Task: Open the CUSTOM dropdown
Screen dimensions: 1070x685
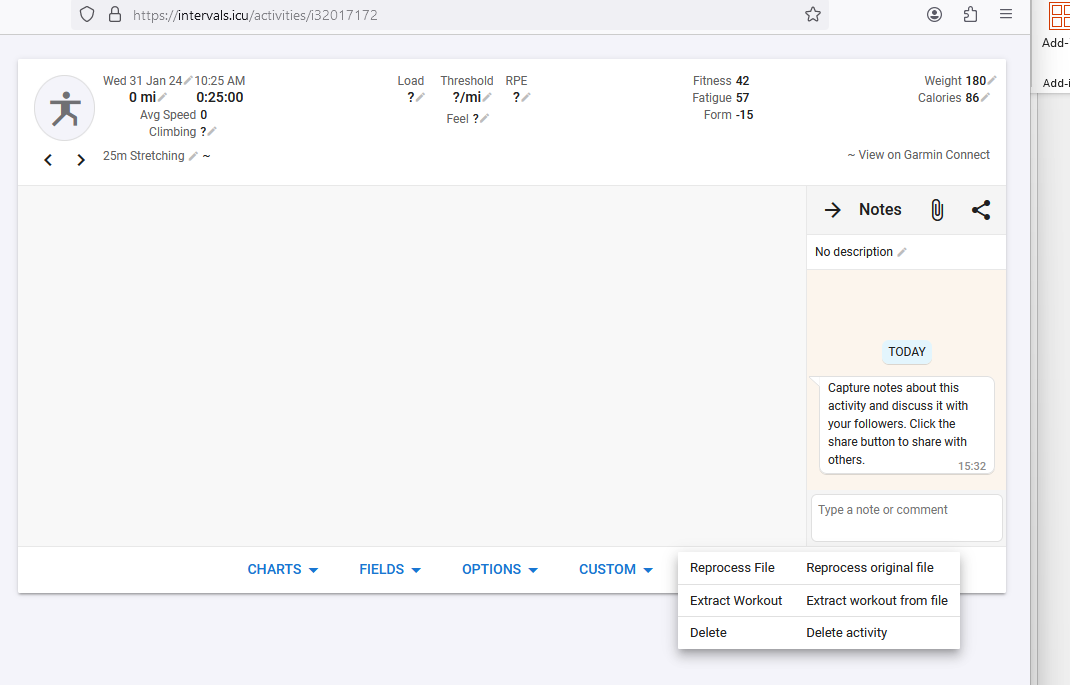Action: (616, 569)
